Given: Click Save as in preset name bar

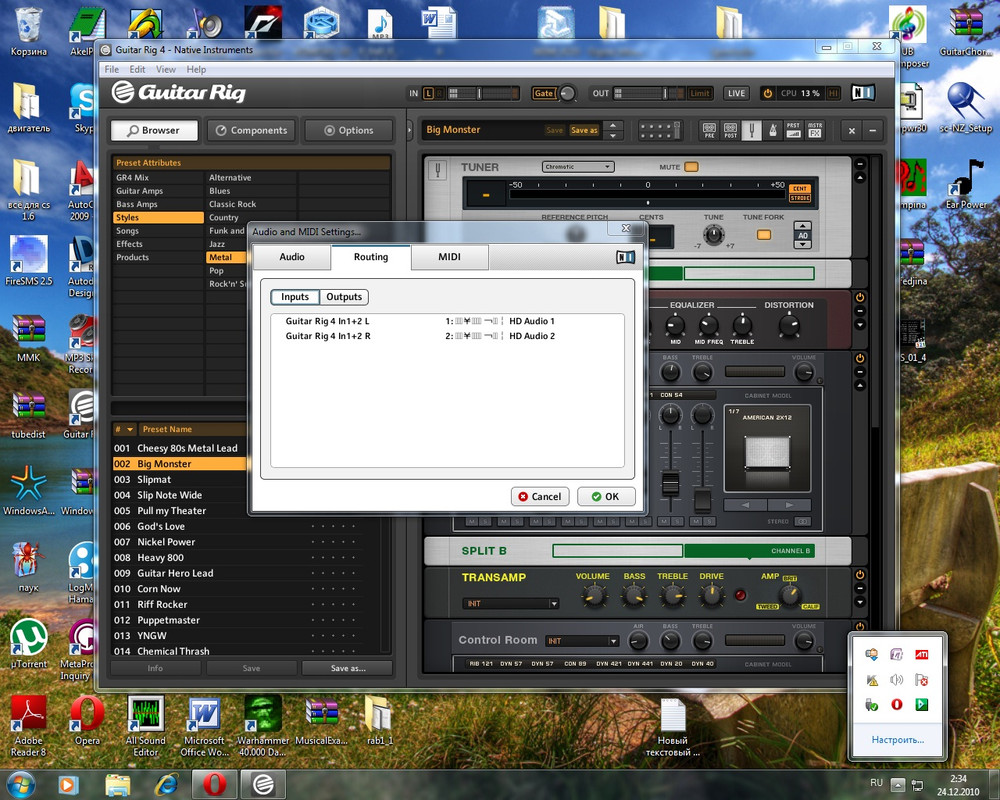Looking at the screenshot, I should point(584,130).
